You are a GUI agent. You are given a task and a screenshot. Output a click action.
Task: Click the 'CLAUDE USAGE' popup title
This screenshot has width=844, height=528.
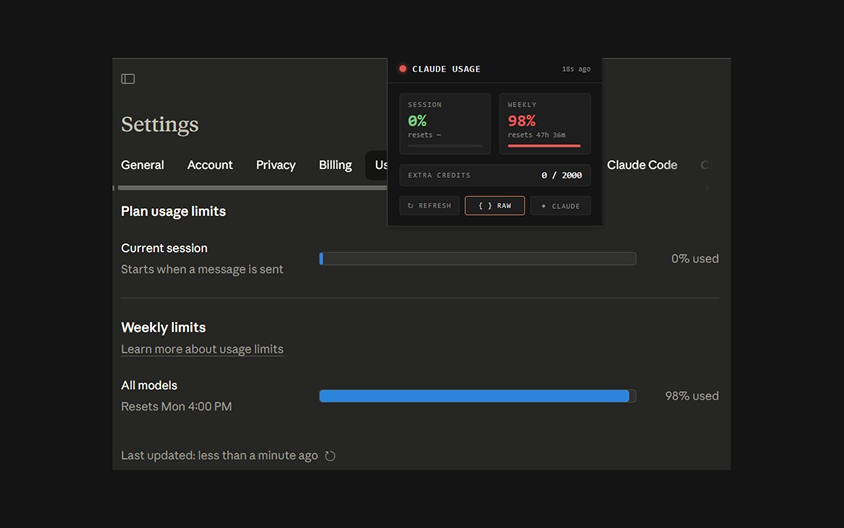(x=446, y=69)
